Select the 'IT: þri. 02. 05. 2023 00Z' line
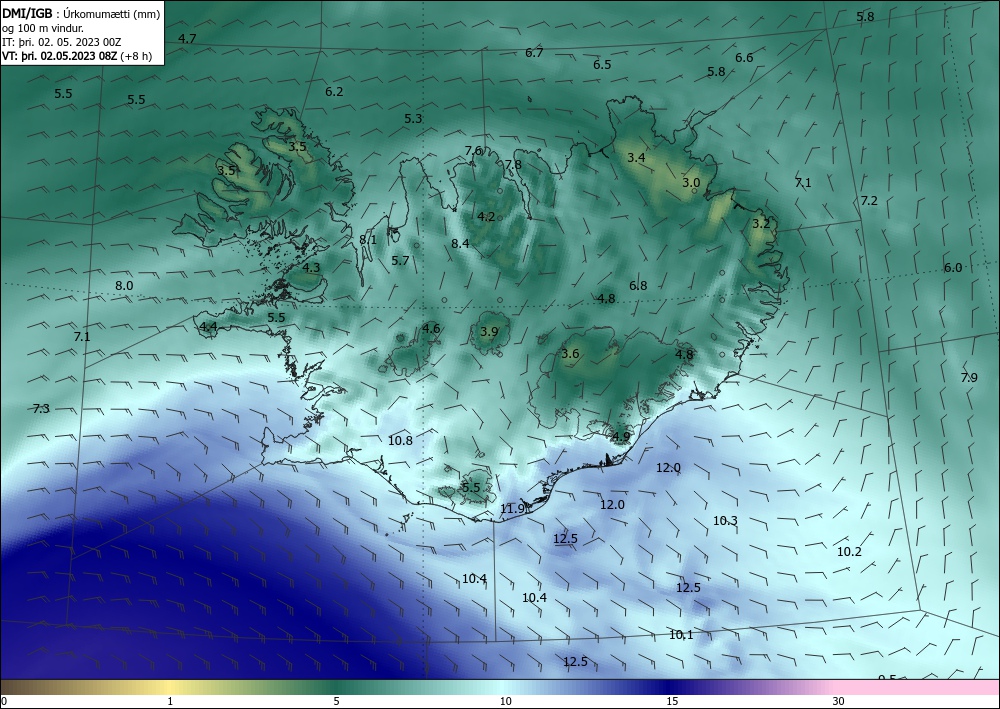Image resolution: width=1000 pixels, height=709 pixels. coord(61,42)
